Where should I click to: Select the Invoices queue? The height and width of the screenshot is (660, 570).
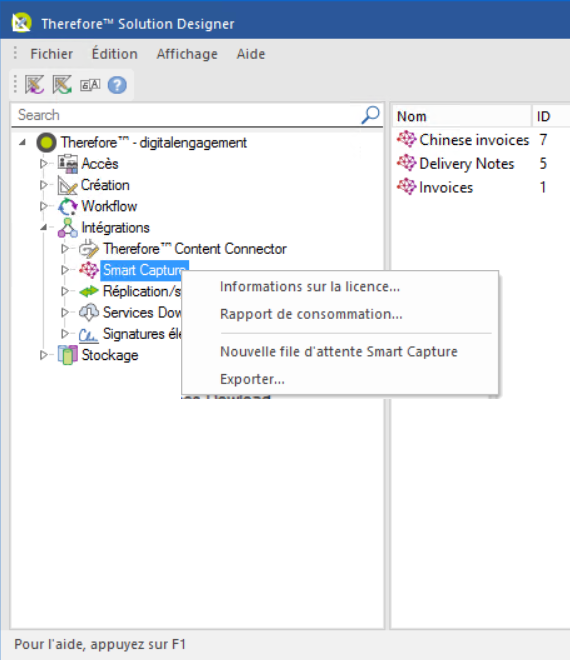click(446, 187)
